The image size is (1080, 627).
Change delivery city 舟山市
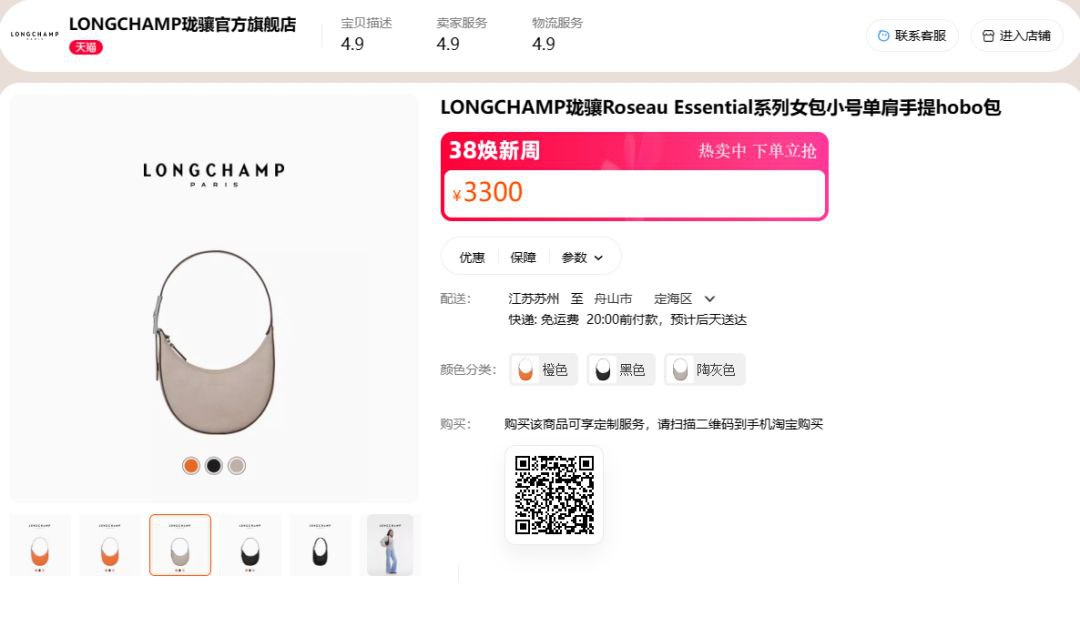(613, 299)
